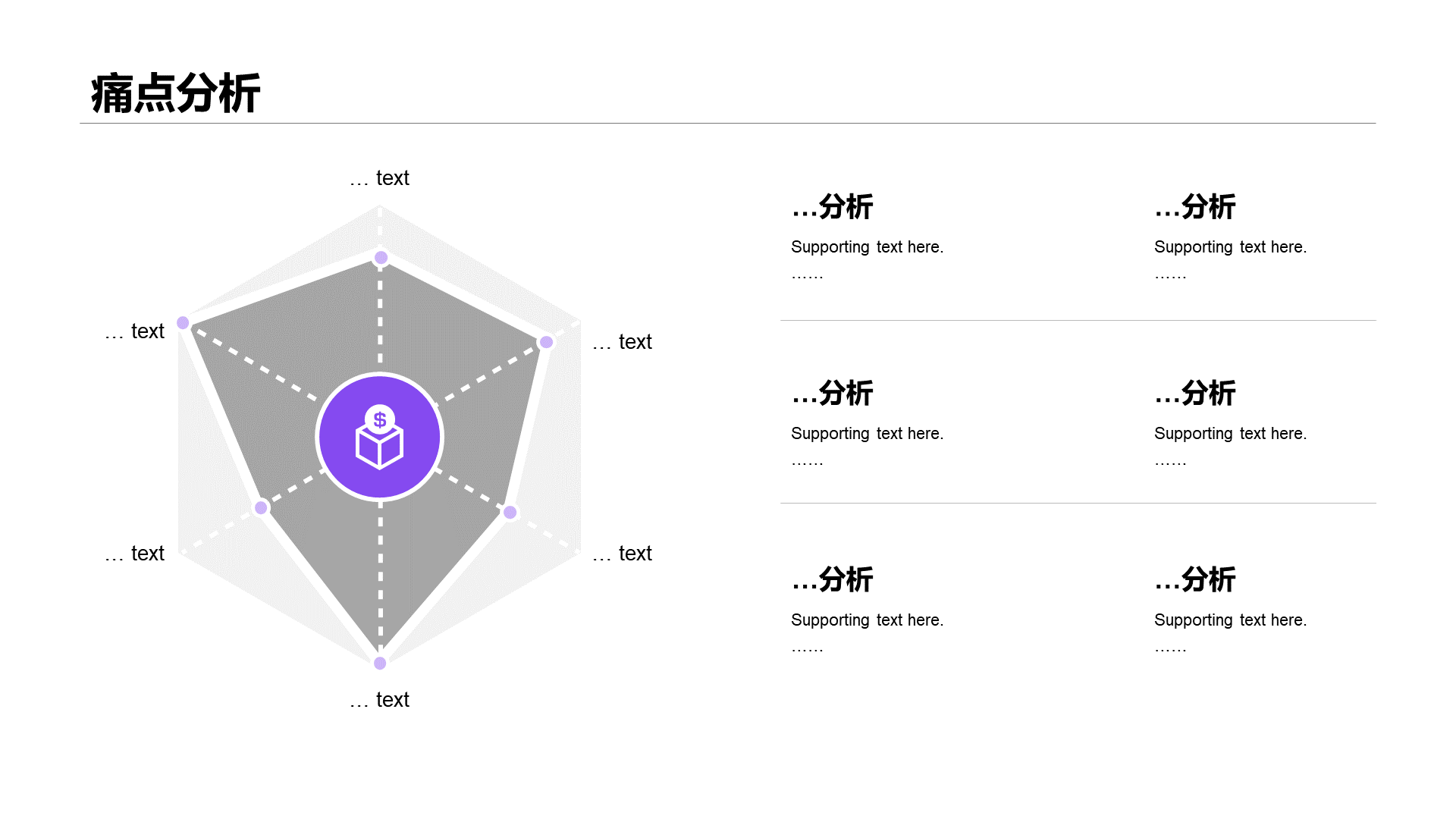Select the upper-left '… text' axis label
The image size is (1456, 819).
tap(134, 331)
